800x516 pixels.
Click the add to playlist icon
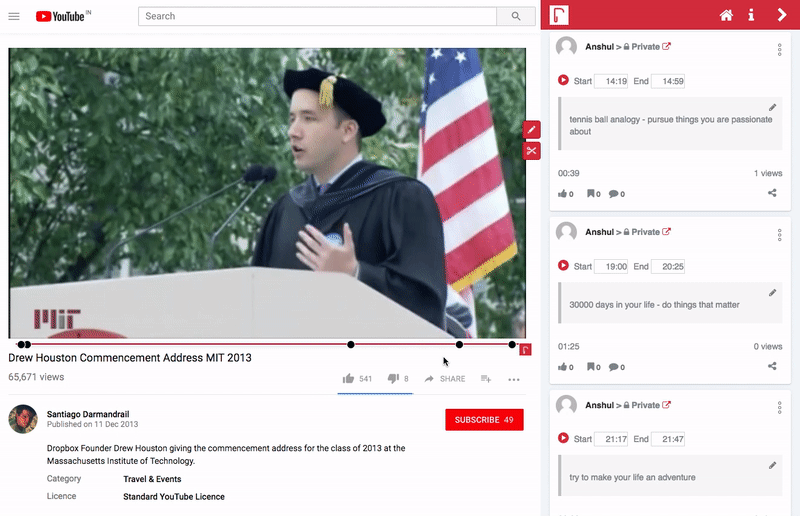pos(486,379)
